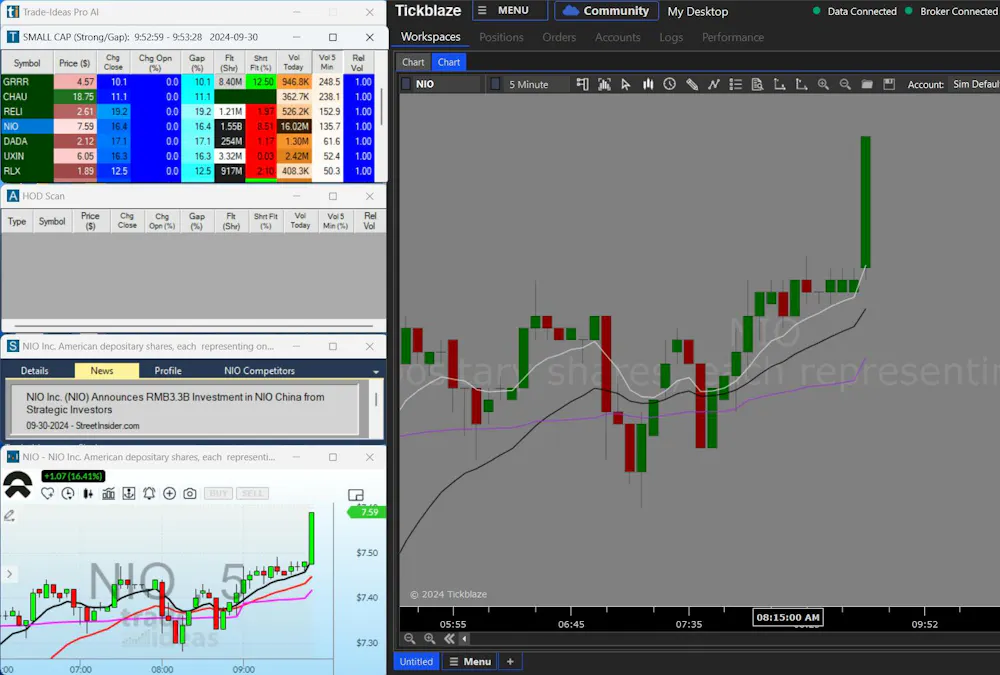Click the Community button

point(607,10)
